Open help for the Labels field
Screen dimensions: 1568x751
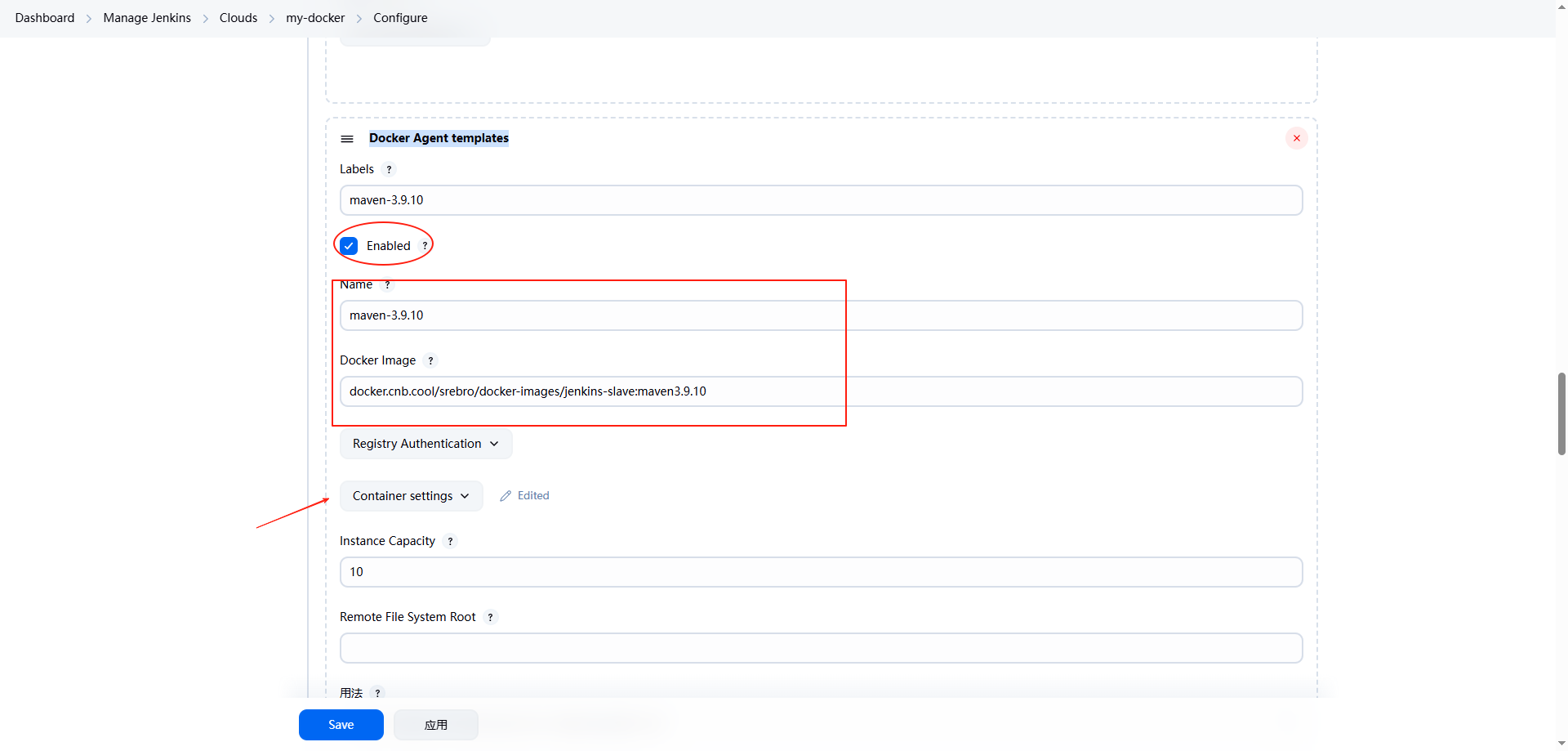tap(389, 169)
